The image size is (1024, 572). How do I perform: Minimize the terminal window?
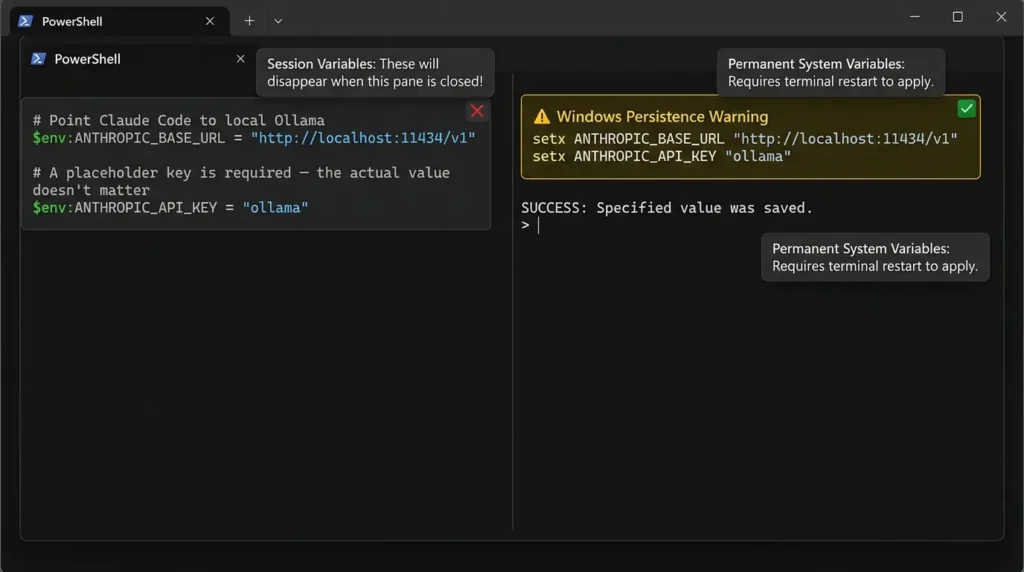point(914,17)
